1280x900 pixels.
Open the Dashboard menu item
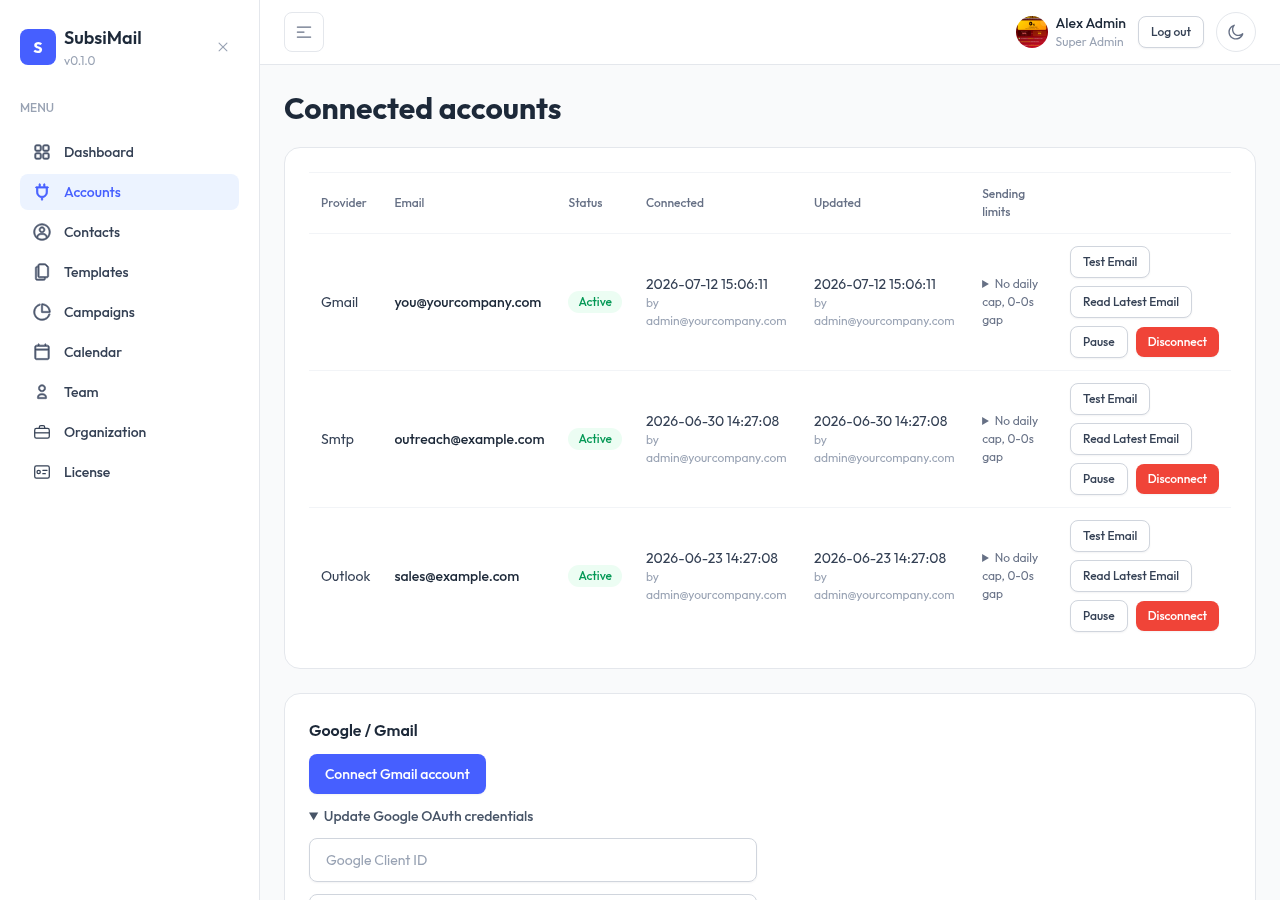point(129,152)
